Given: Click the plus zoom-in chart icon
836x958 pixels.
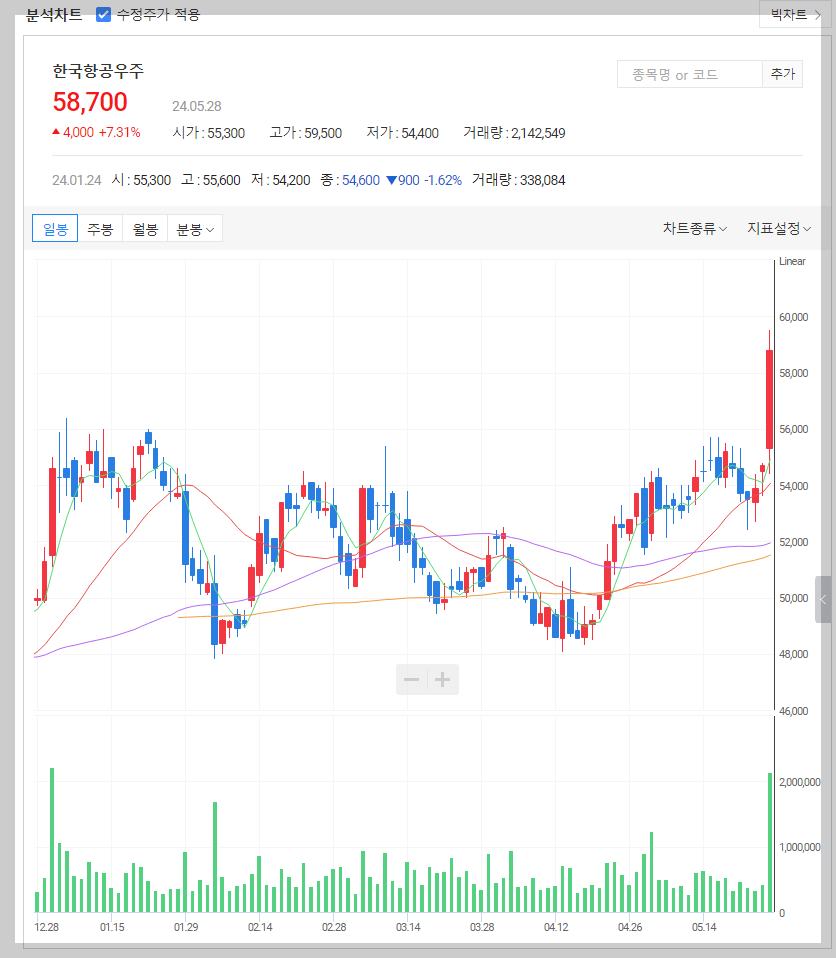Looking at the screenshot, I should (x=442, y=679).
